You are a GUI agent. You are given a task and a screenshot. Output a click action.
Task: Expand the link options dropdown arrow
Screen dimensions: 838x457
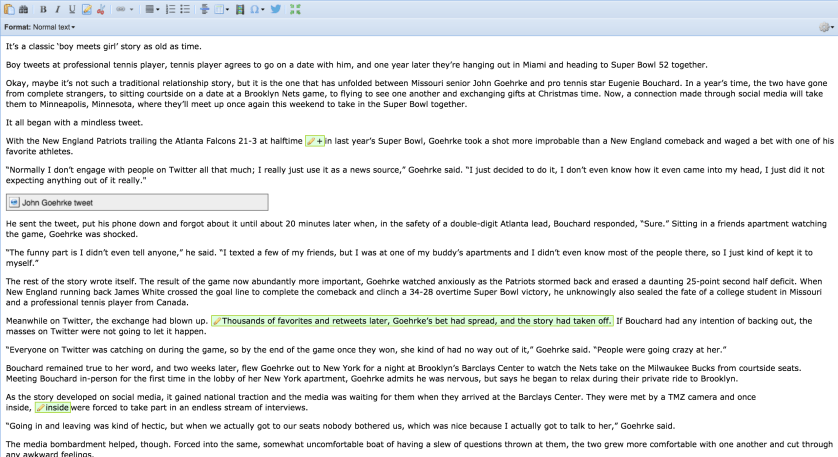(132, 9)
